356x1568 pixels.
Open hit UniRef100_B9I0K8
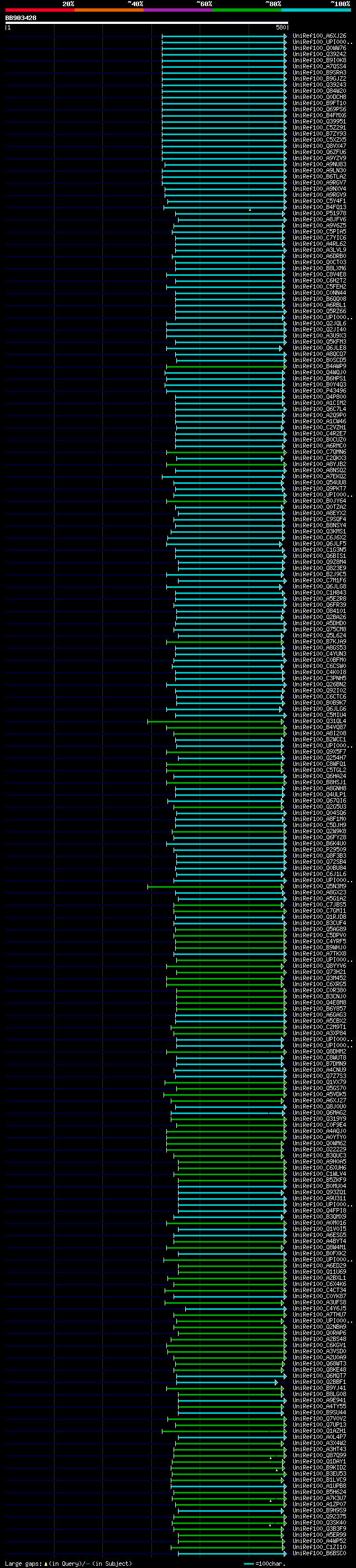319,60
